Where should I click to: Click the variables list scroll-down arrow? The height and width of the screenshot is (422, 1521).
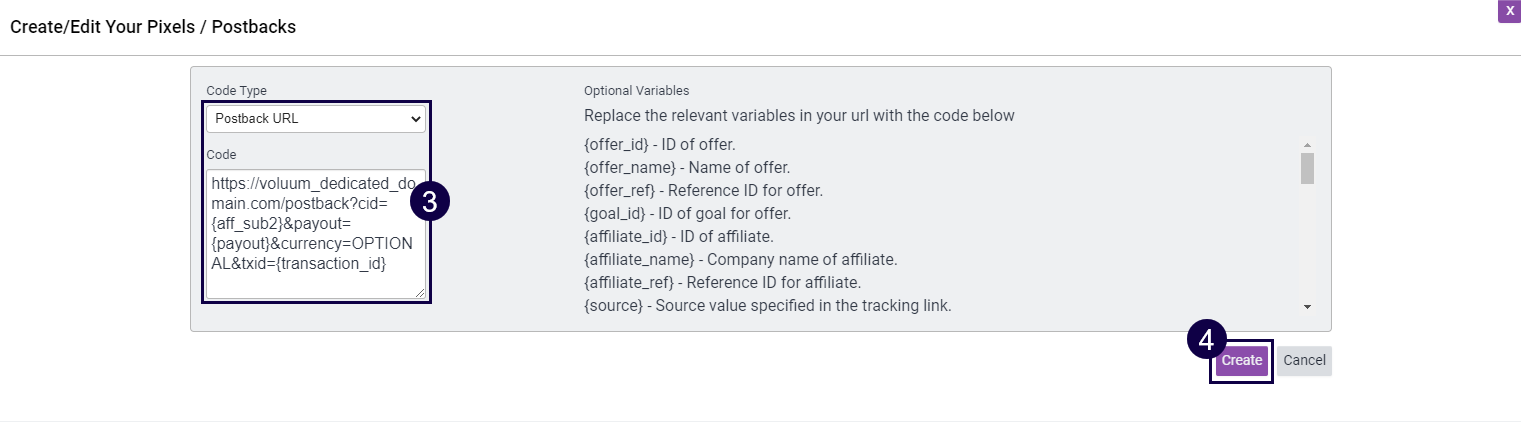pyautogui.click(x=1307, y=306)
